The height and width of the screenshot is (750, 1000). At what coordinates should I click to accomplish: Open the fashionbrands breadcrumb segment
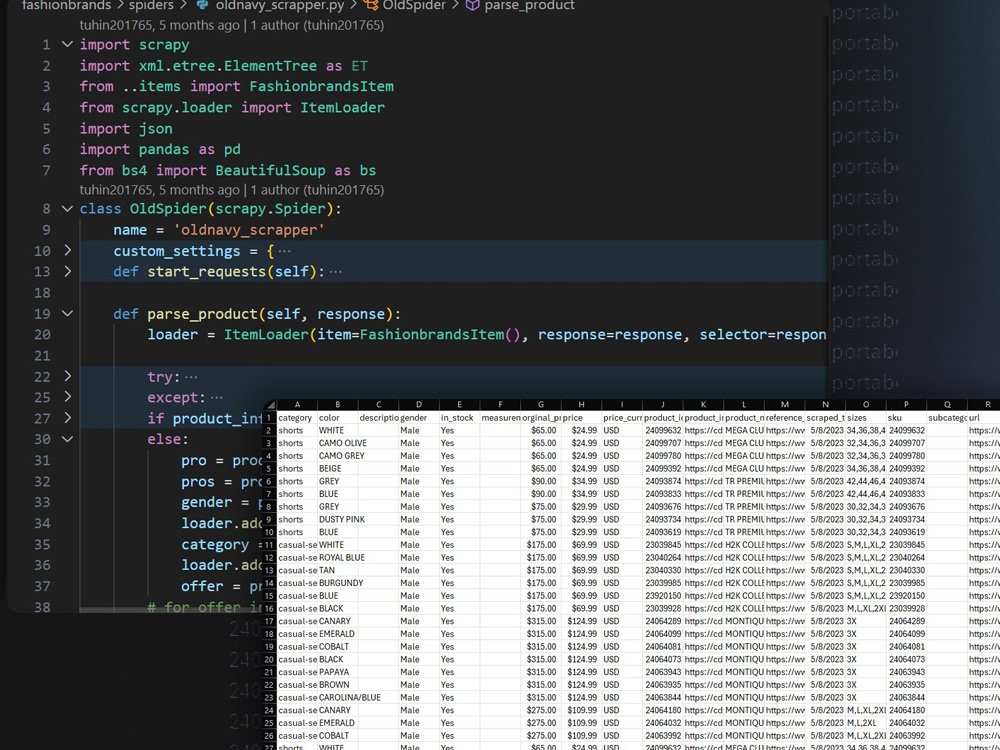[x=64, y=6]
